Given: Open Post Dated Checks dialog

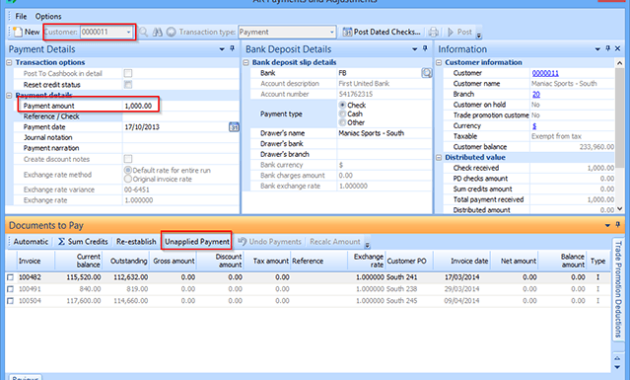Looking at the screenshot, I should 382,32.
